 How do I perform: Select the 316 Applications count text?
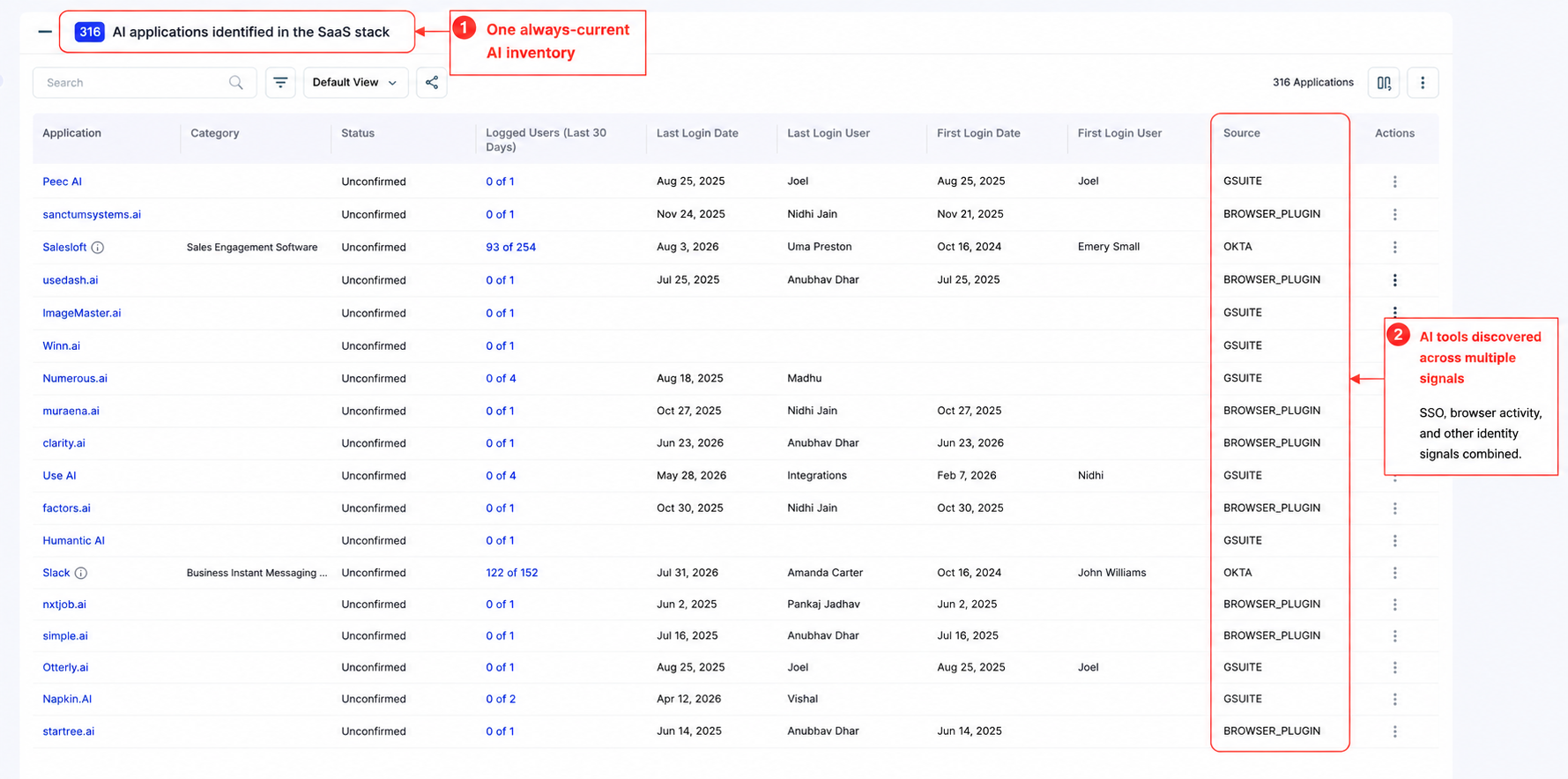click(x=1313, y=83)
